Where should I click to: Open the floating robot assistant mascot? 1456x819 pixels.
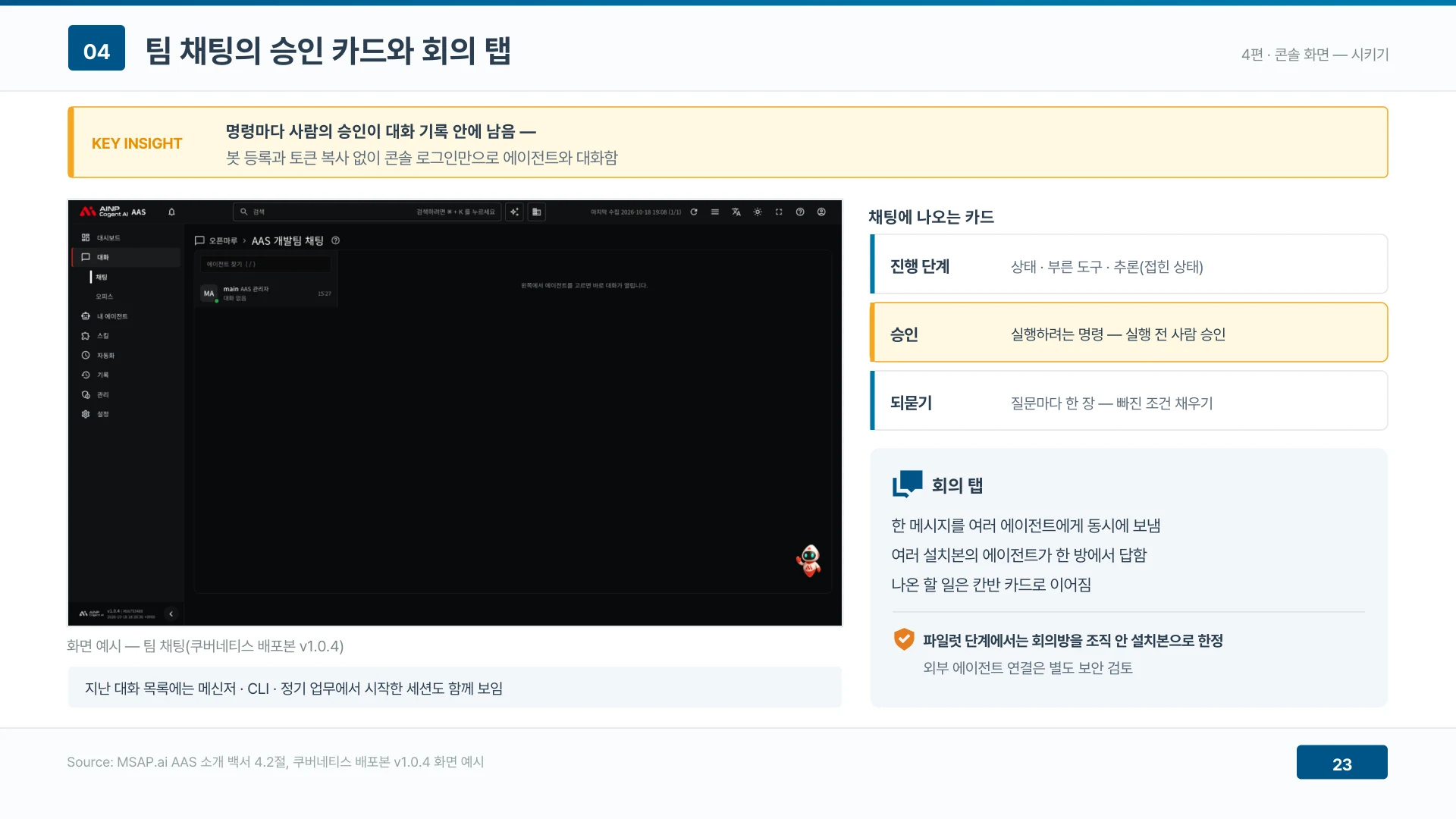click(x=809, y=561)
